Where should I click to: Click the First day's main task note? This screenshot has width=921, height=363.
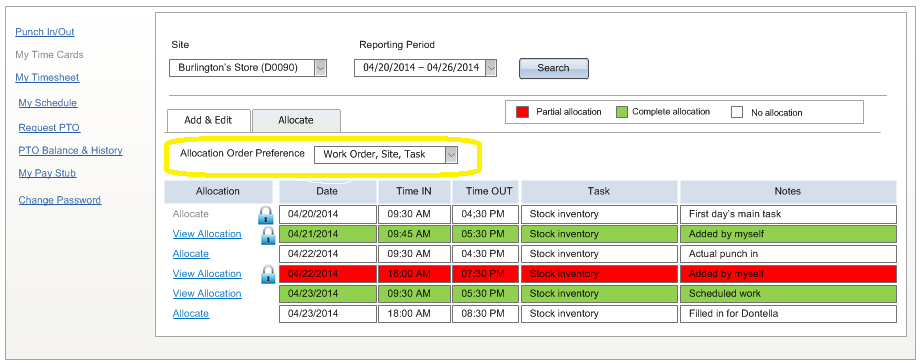coord(788,214)
